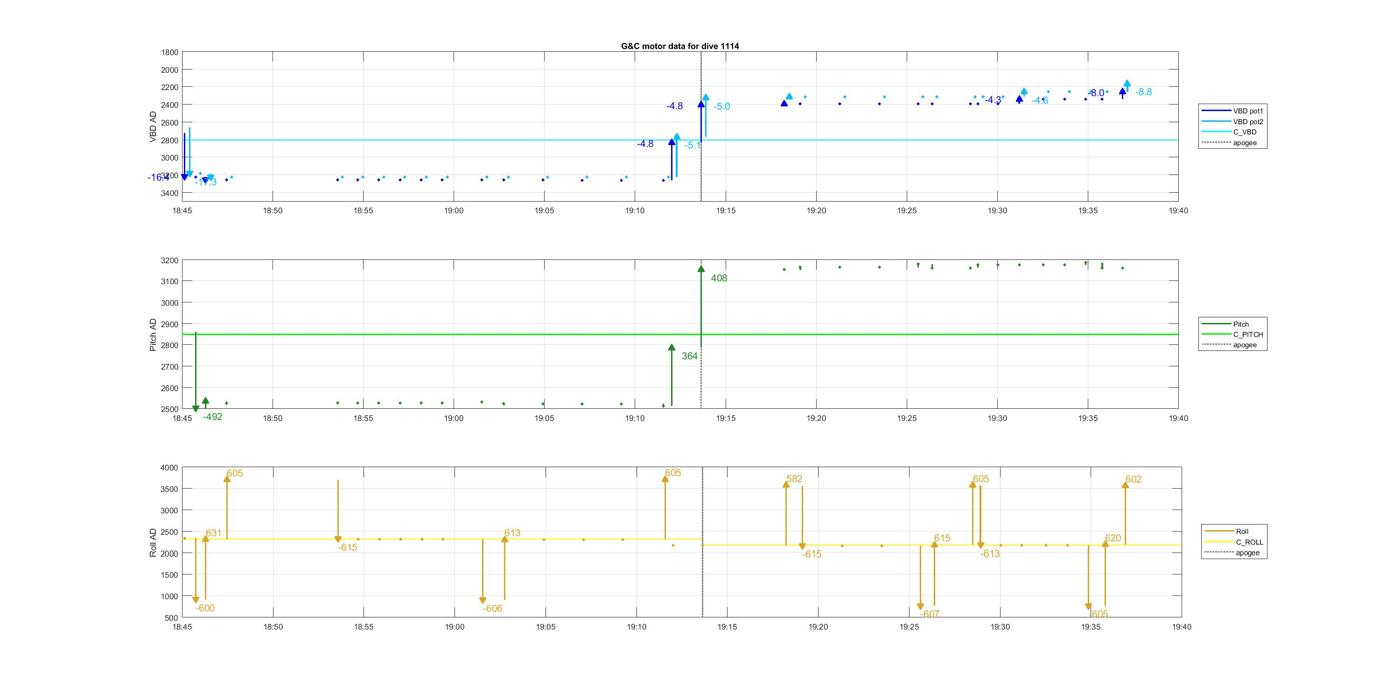Click the '620' roll data label
The height and width of the screenshot is (693, 1400).
[x=1113, y=538]
